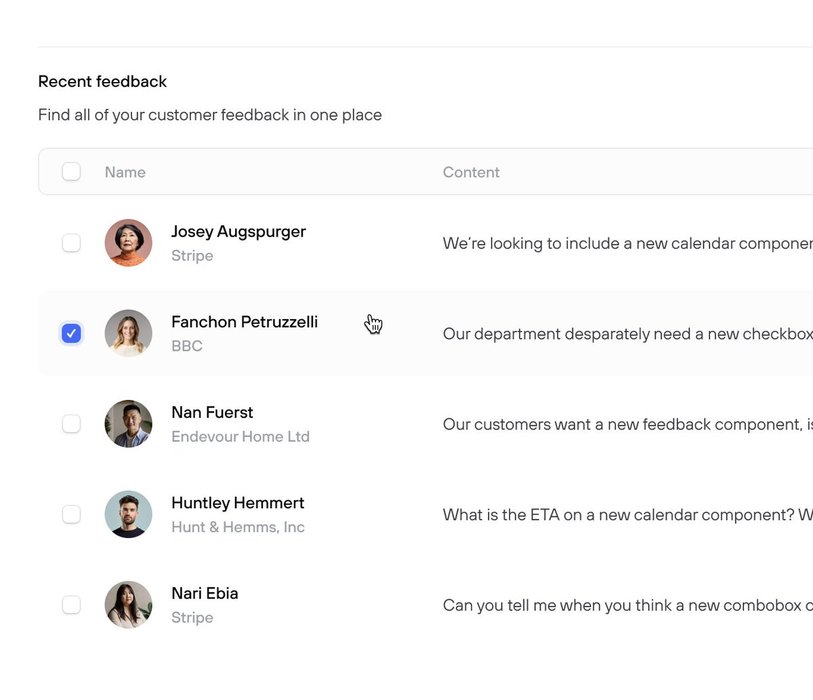813x700 pixels.
Task: Open the Josey Augspurger name link
Action: click(238, 232)
